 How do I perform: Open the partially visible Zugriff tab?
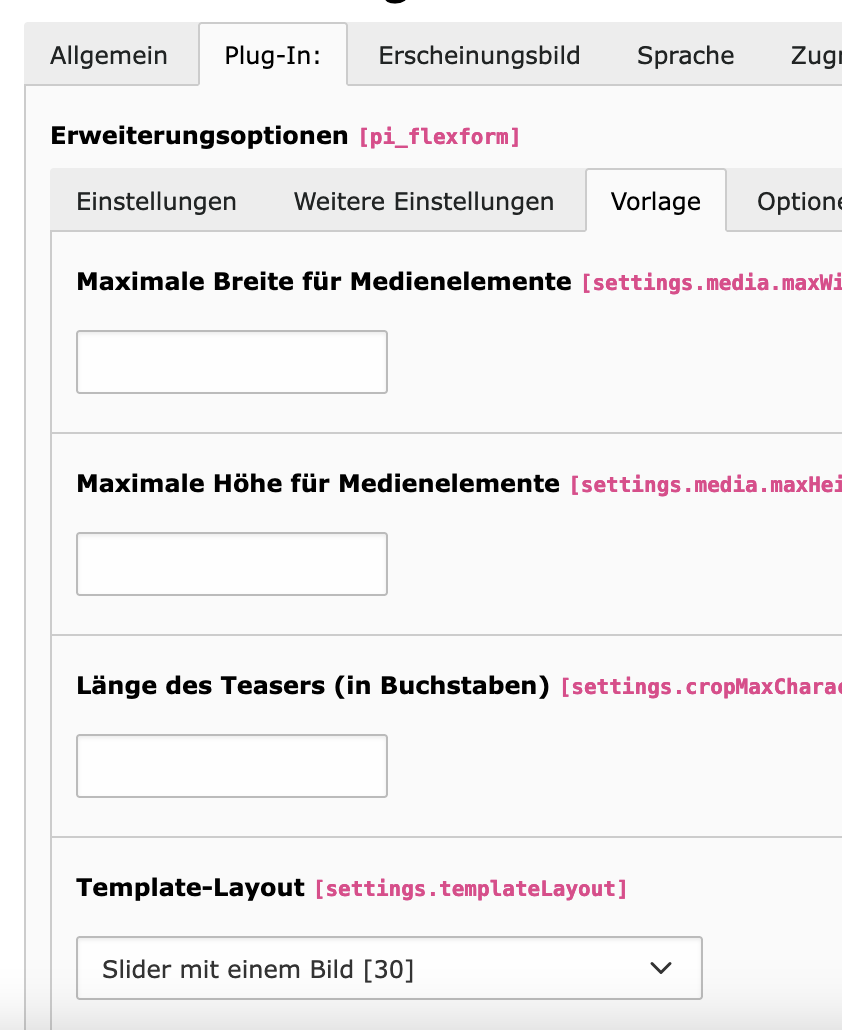coord(816,55)
